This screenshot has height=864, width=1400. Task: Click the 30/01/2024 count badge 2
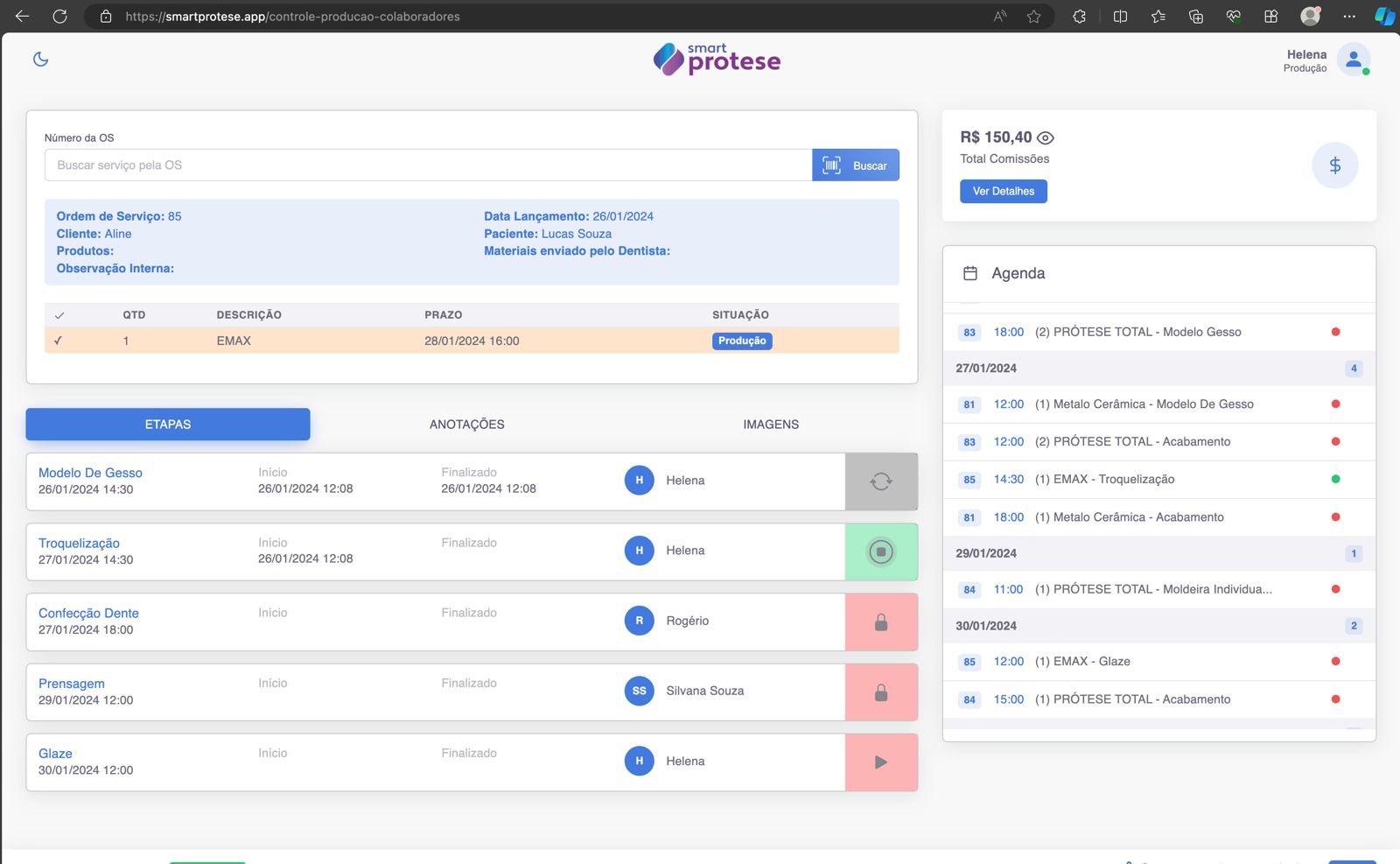tap(1354, 626)
